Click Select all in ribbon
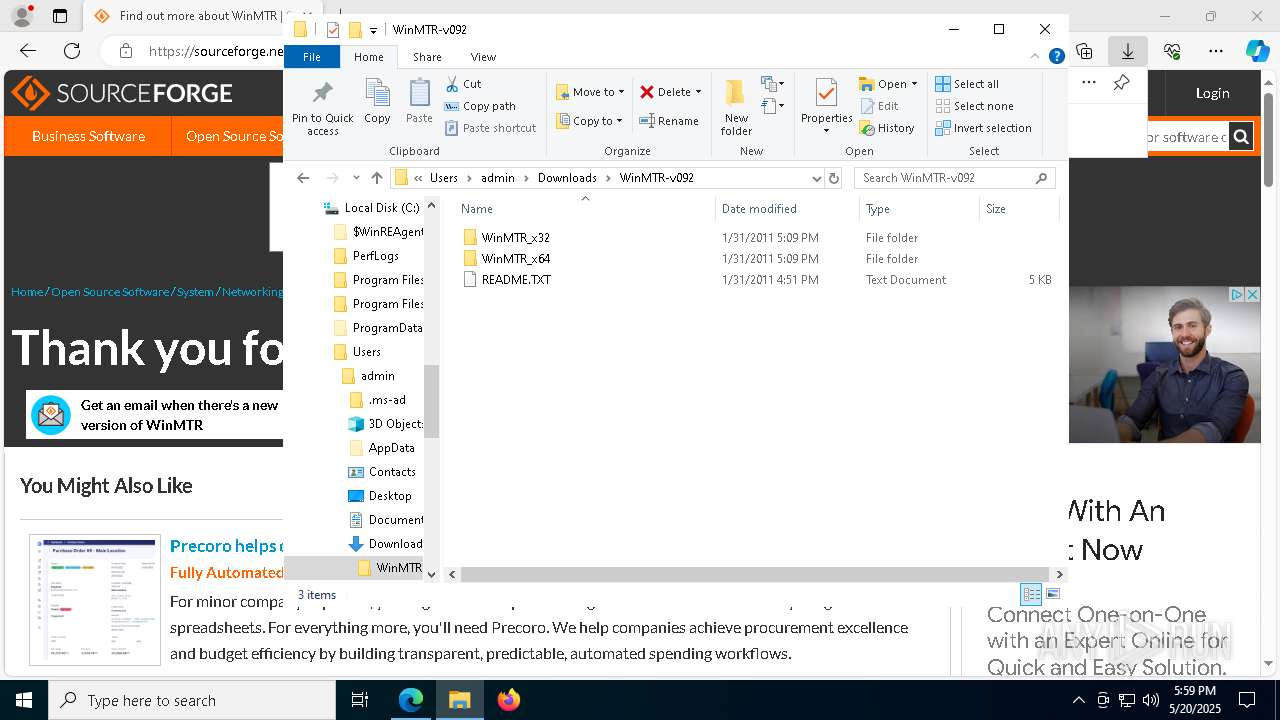 [967, 84]
